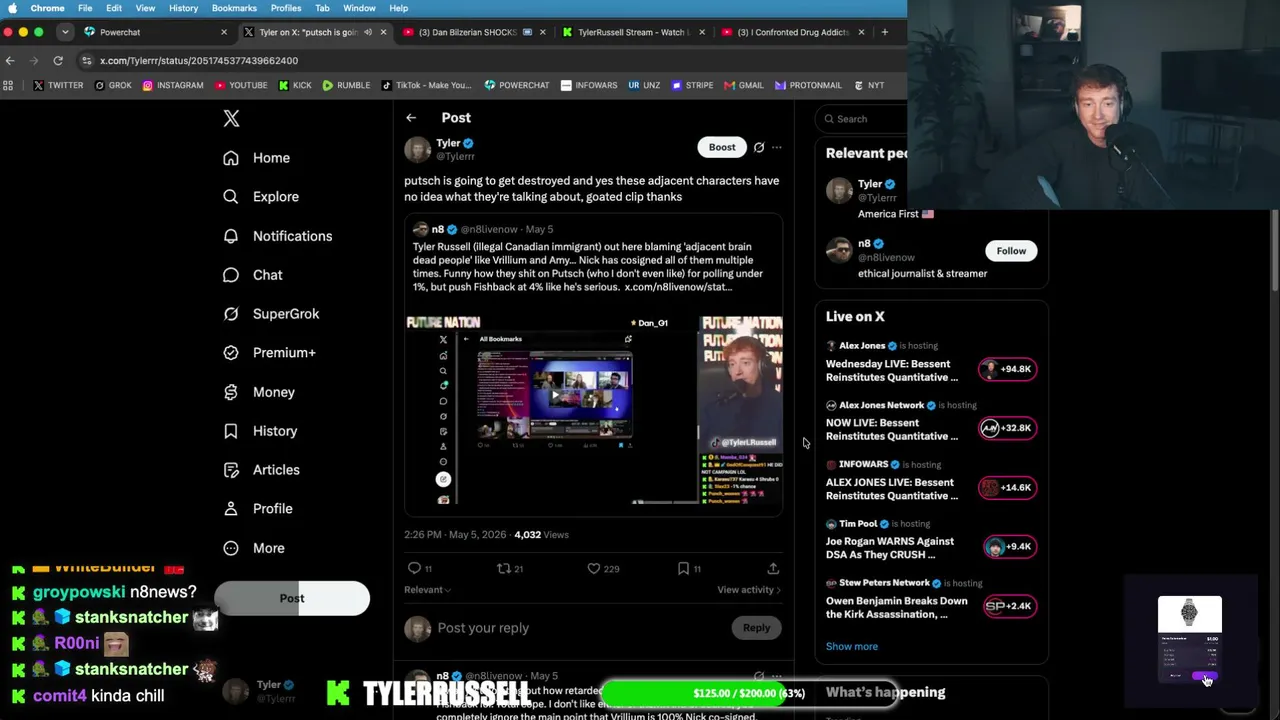Open a new Chrome tab with plus
The image size is (1280, 720).
point(884,32)
